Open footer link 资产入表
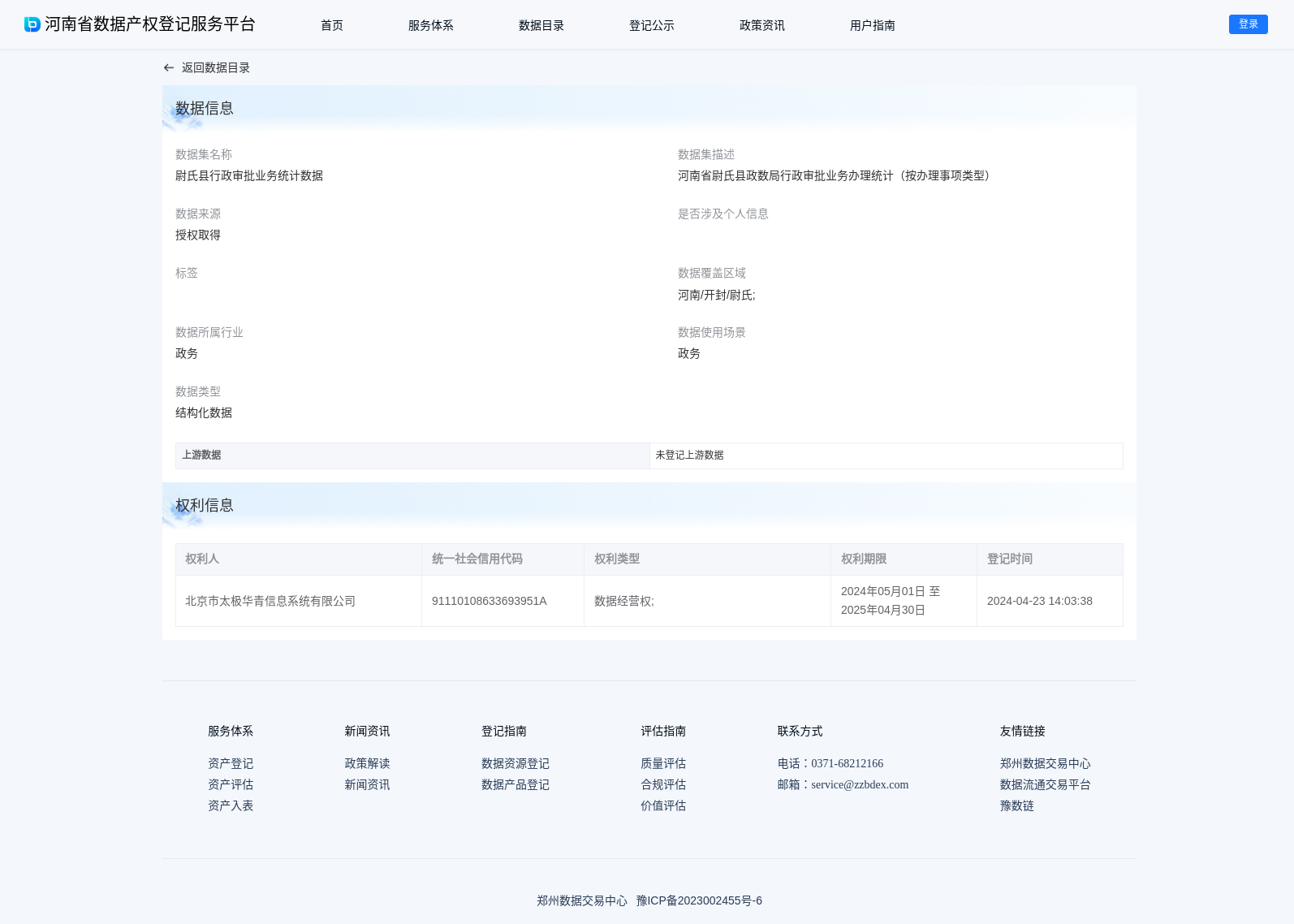 (231, 805)
